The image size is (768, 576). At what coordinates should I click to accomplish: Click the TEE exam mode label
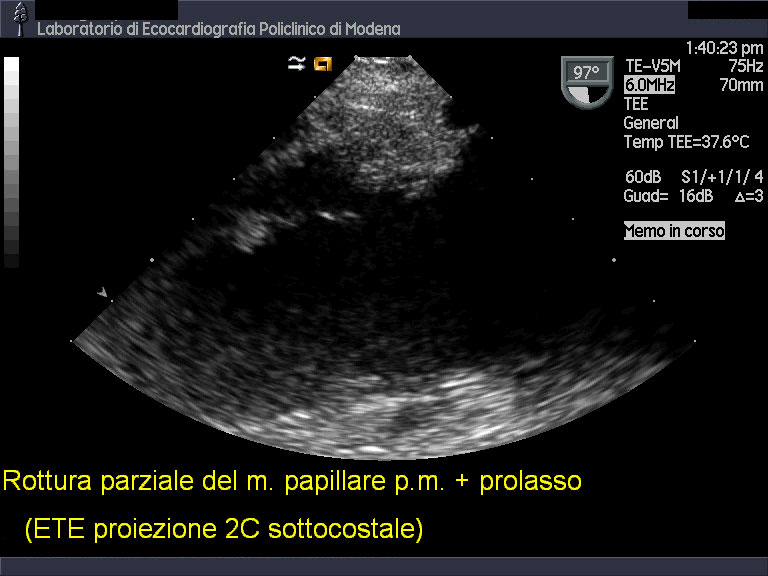[636, 104]
